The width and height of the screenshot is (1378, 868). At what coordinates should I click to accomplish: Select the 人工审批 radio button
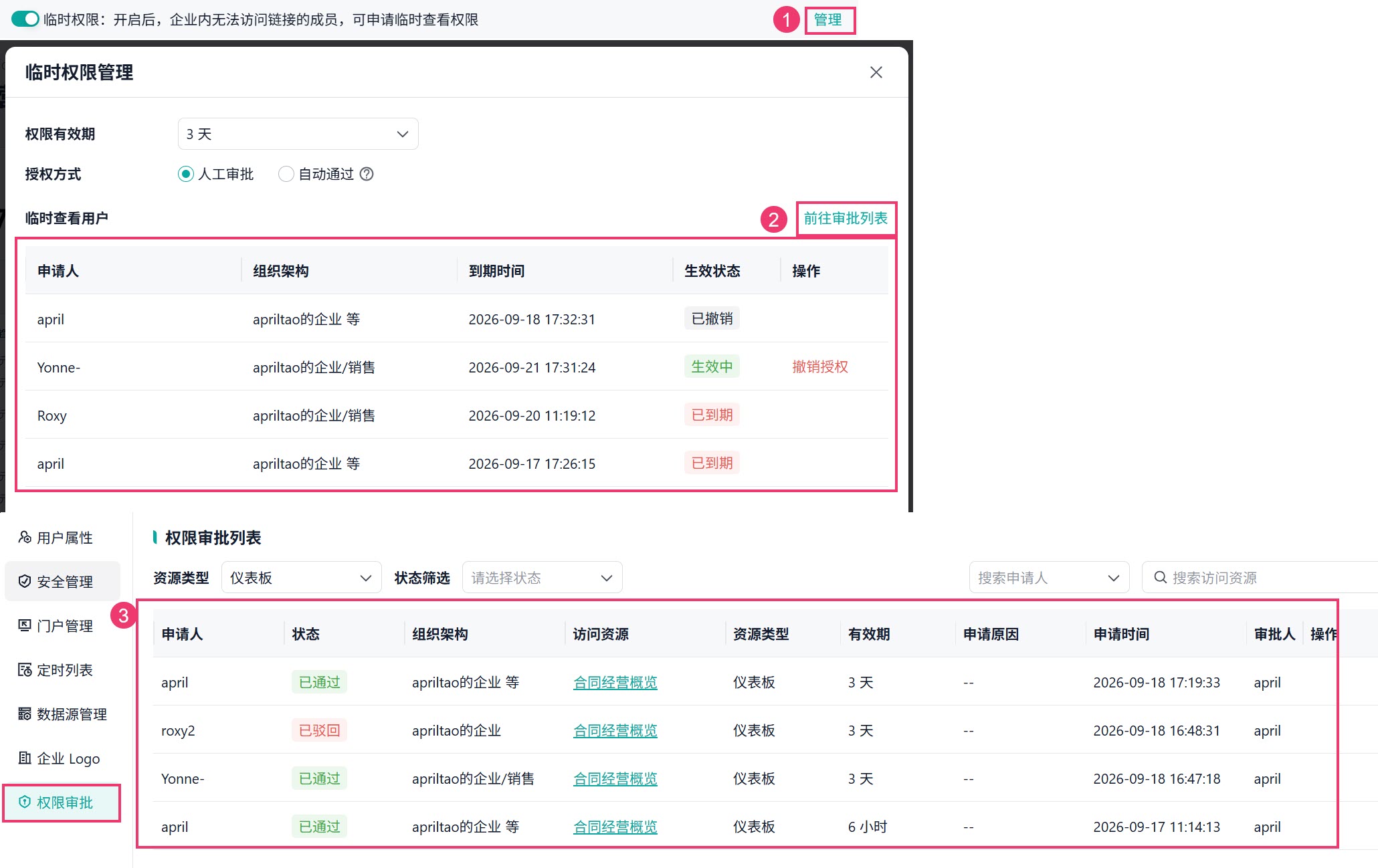pyautogui.click(x=186, y=174)
